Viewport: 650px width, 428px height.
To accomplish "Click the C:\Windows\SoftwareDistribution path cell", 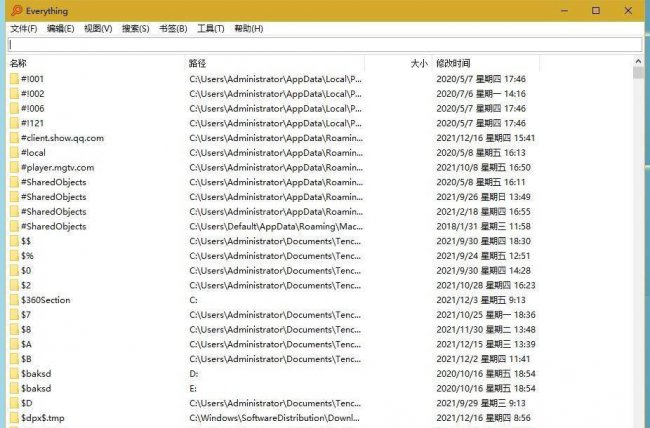I will (x=274, y=418).
